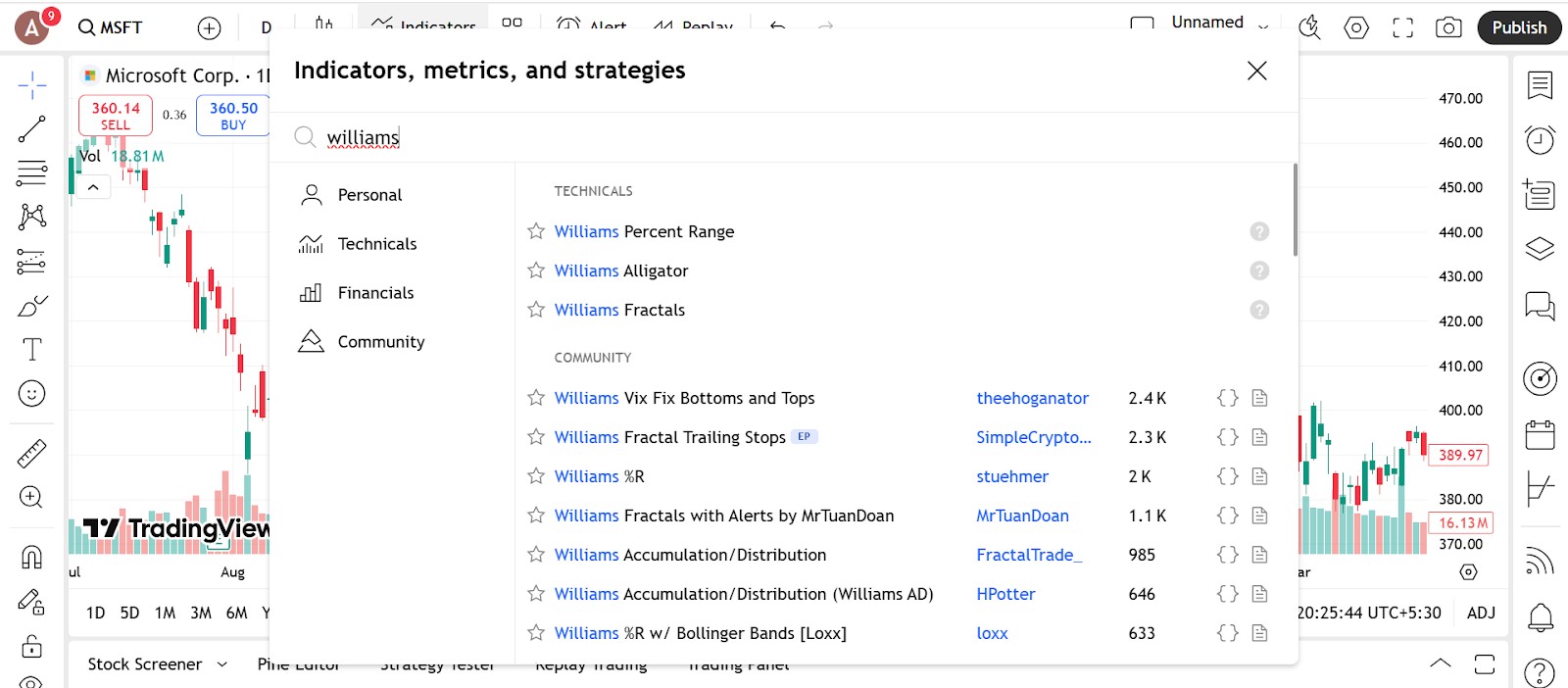Open the streams broadcast panel

[x=1540, y=562]
